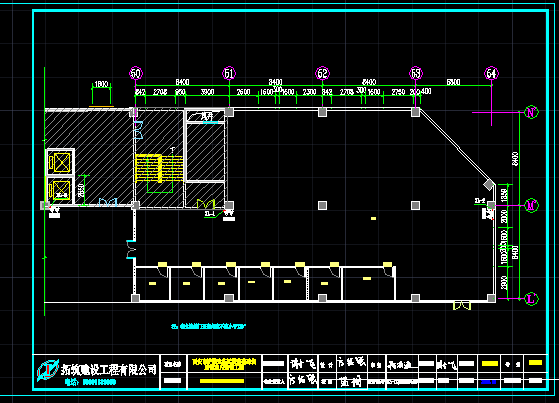
Task: Select the axis bubble labeled L
Action: point(531,299)
